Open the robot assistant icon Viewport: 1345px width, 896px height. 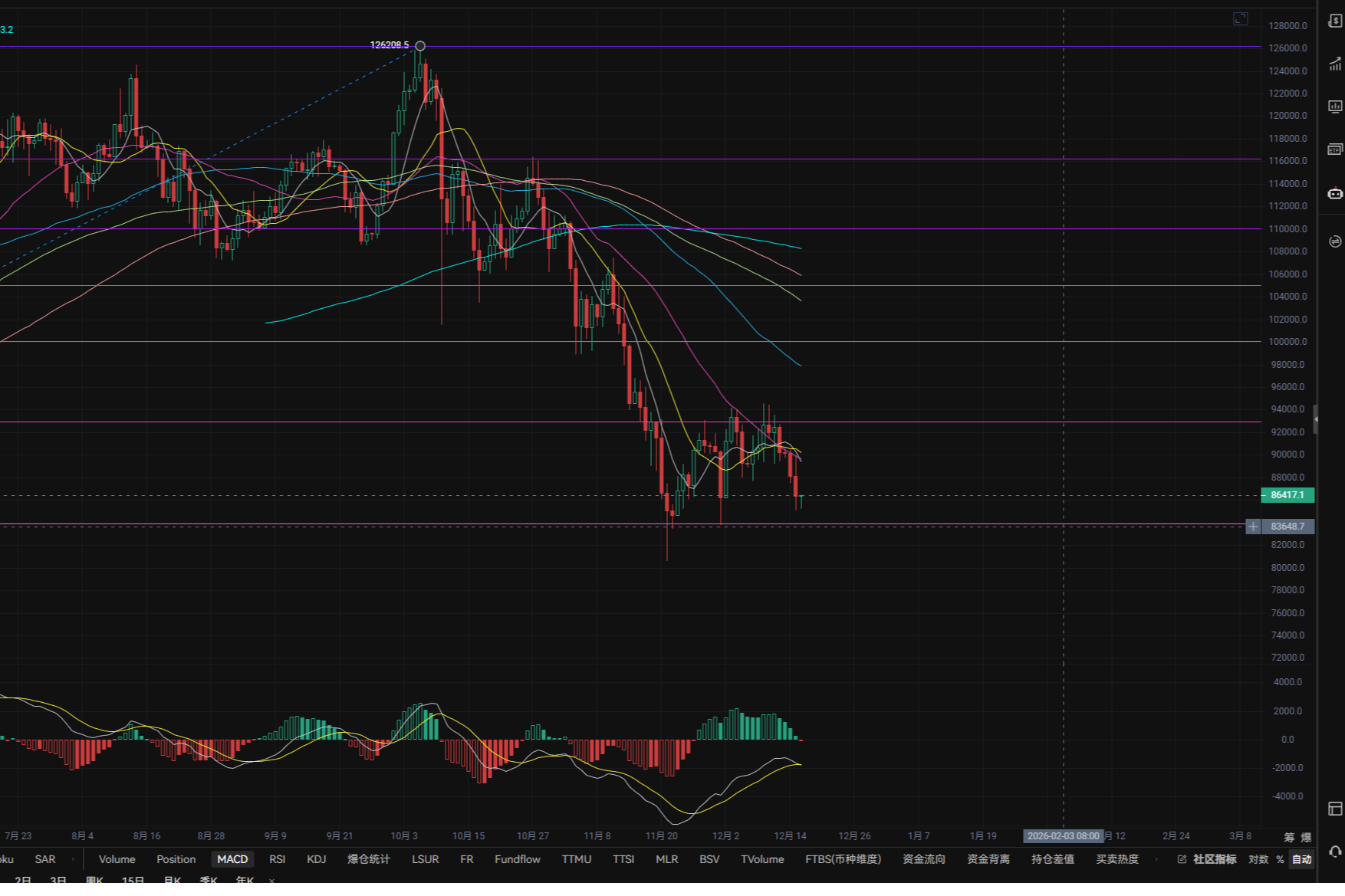pyautogui.click(x=1335, y=193)
